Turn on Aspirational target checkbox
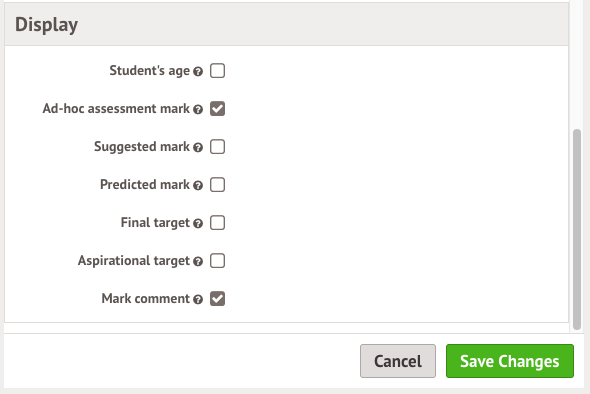The width and height of the screenshot is (590, 394). 217,261
